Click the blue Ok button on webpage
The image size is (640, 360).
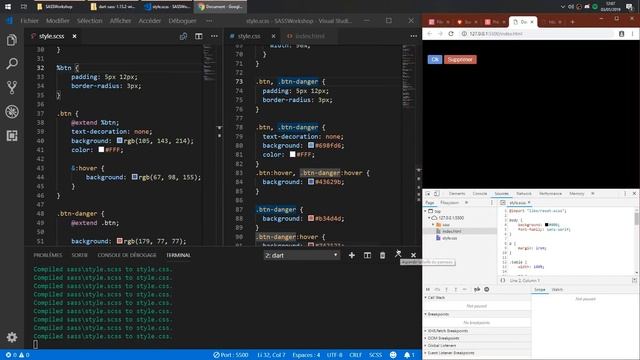pyautogui.click(x=435, y=60)
